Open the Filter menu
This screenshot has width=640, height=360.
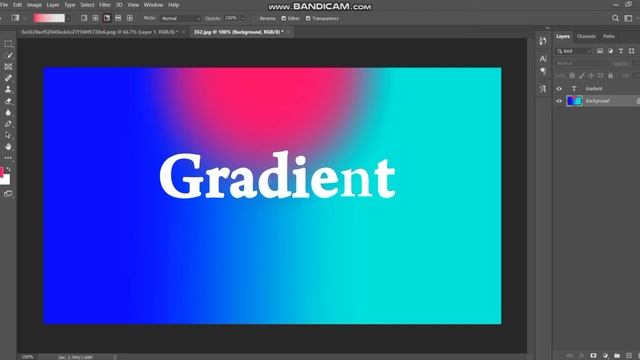105,5
